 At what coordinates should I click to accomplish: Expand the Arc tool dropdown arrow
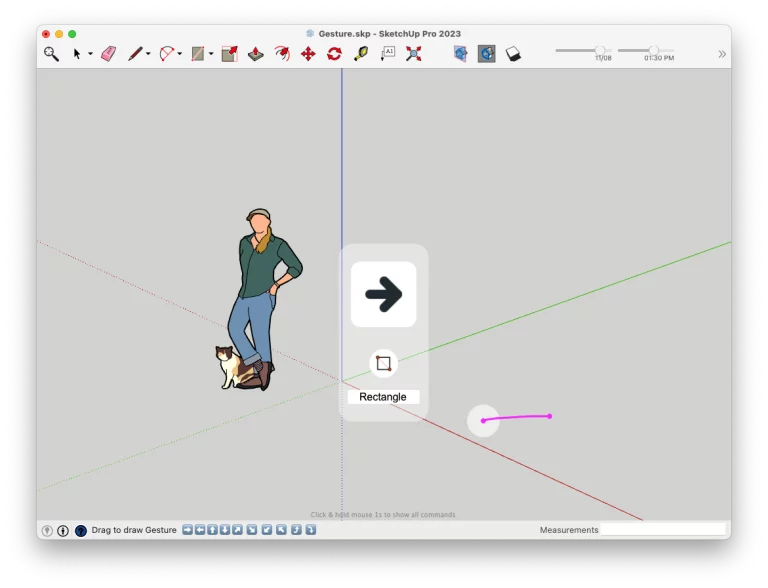[180, 54]
